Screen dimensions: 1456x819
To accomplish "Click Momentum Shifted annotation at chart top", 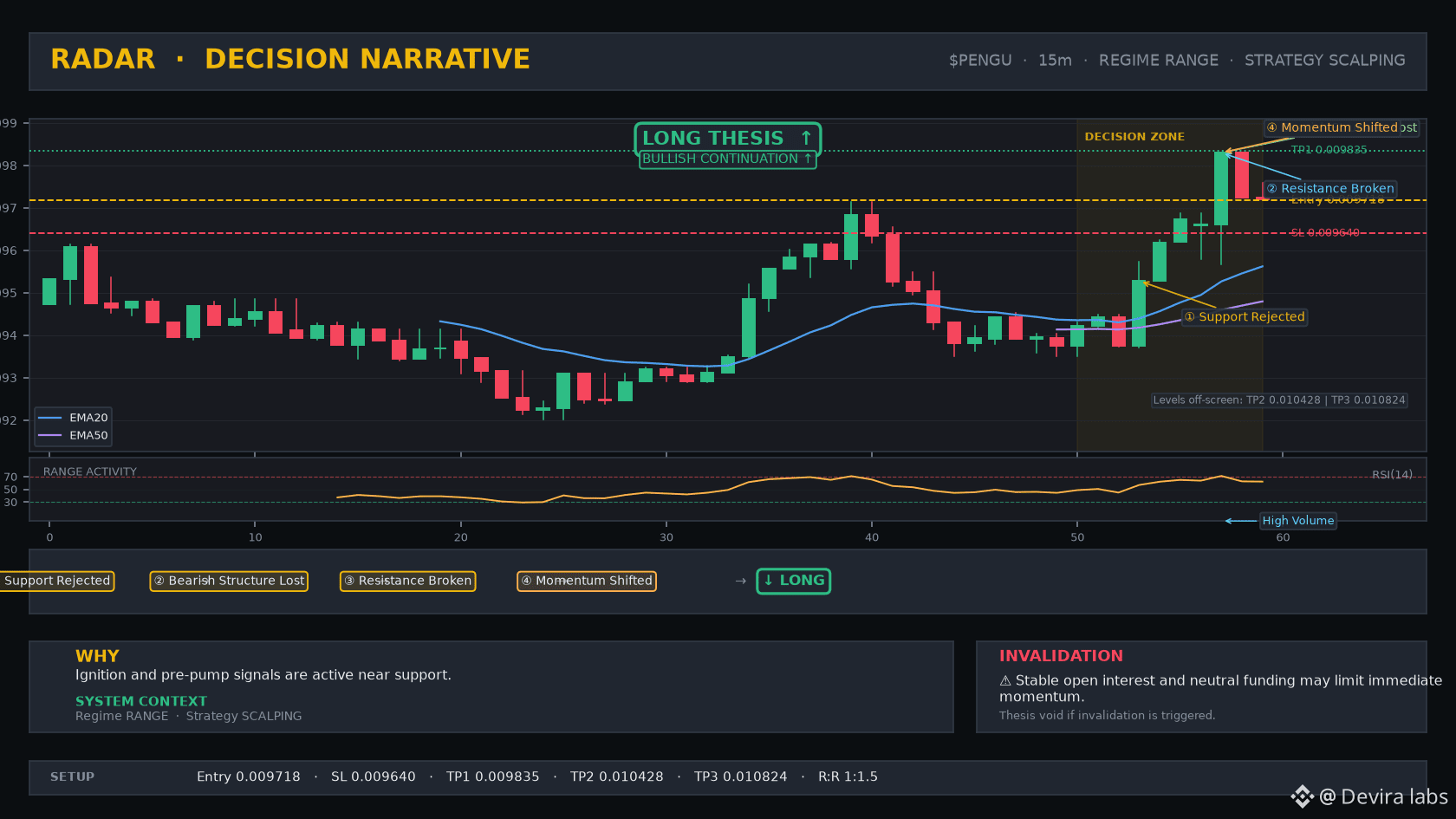I will [1332, 127].
